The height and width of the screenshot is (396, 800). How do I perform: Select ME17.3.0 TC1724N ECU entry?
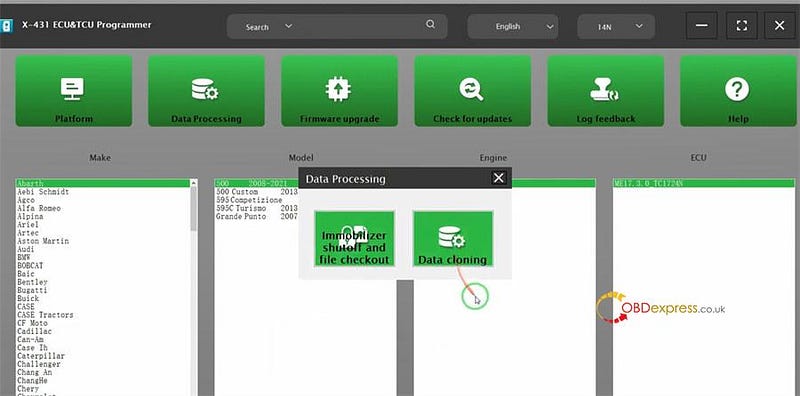click(x=704, y=183)
